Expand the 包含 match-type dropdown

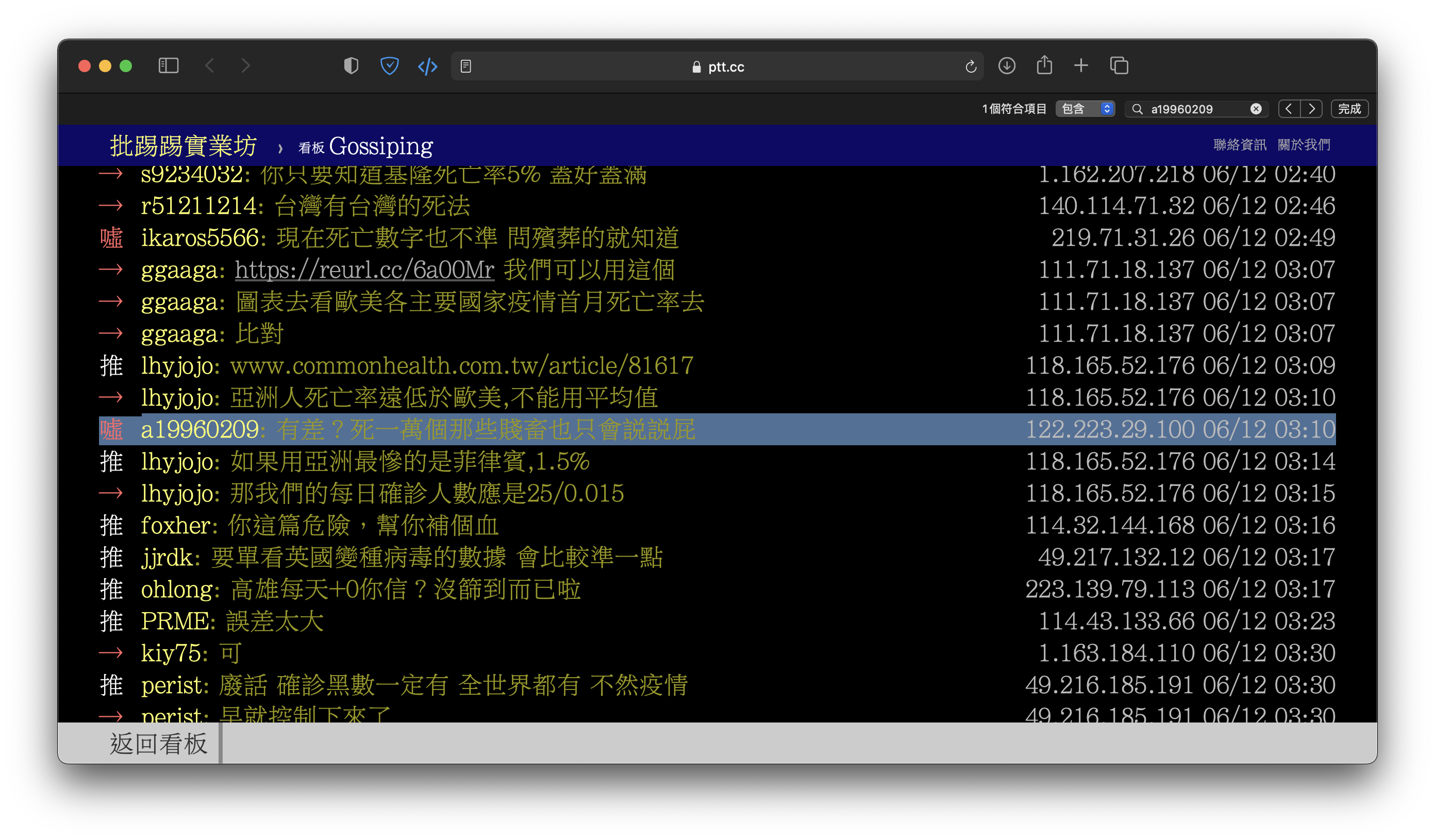click(1085, 109)
